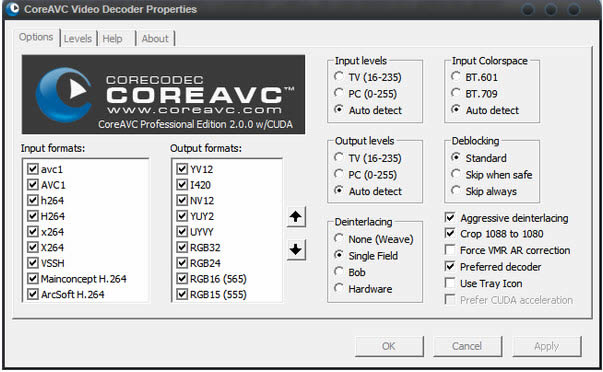Uncheck uppercase AVC1 input format
This screenshot has height=372, width=603.
(x=33, y=185)
